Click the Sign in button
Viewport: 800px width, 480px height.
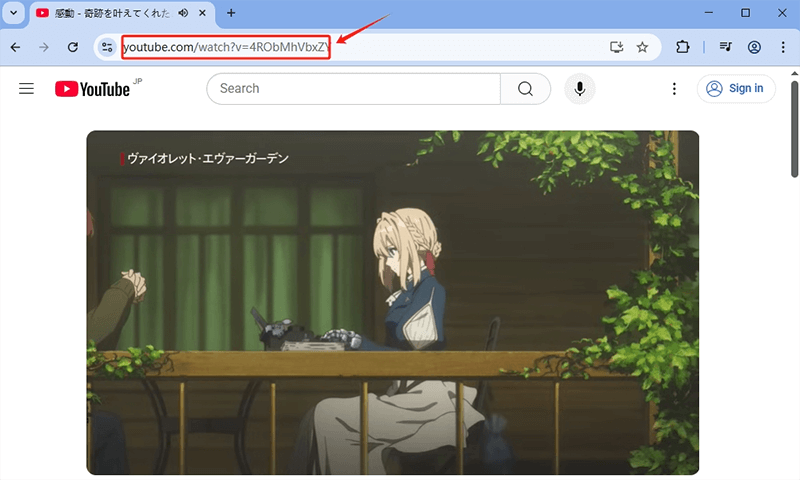(x=735, y=89)
